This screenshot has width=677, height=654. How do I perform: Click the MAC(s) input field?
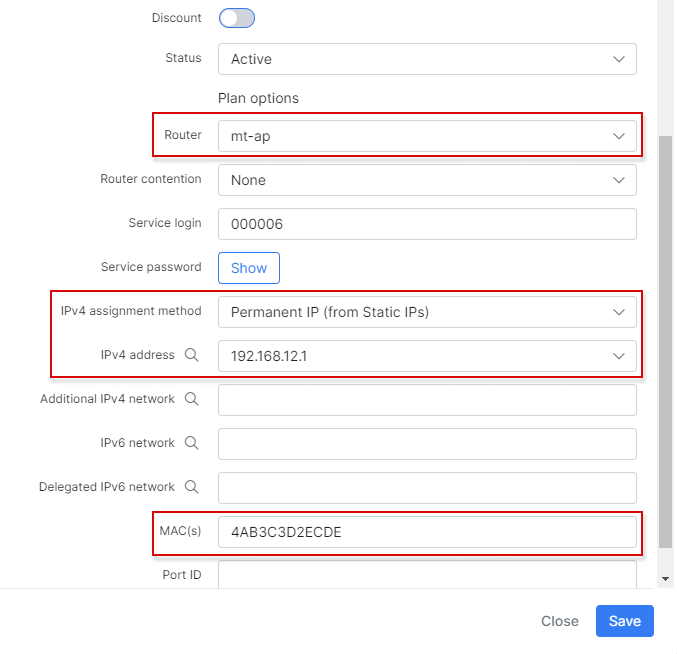(x=427, y=532)
